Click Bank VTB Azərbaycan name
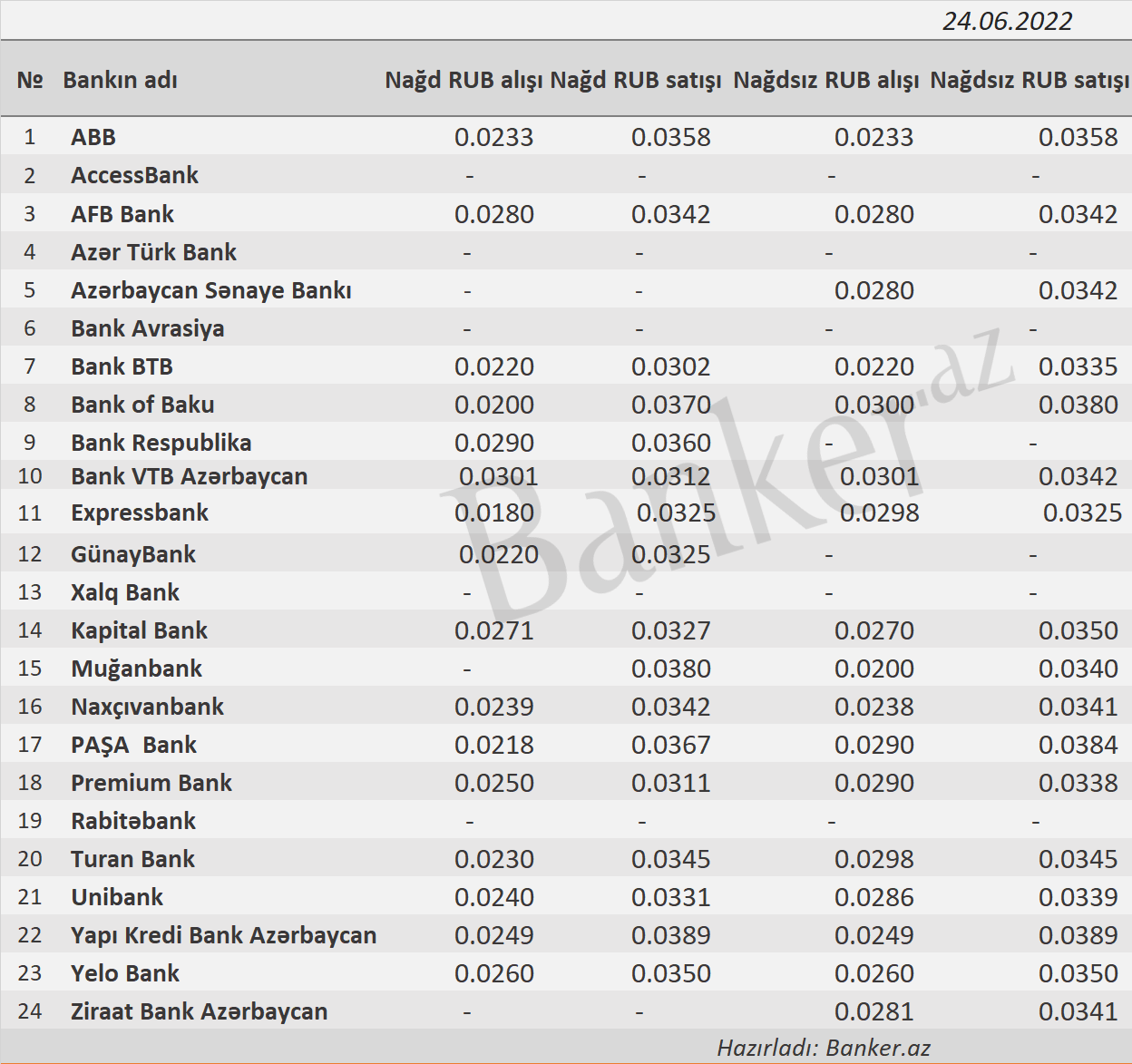Image resolution: width=1132 pixels, height=1064 pixels. pos(190,476)
